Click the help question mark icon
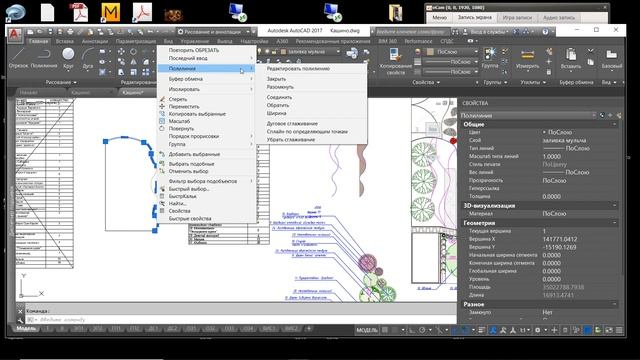This screenshot has height=360, width=640. pyautogui.click(x=545, y=31)
